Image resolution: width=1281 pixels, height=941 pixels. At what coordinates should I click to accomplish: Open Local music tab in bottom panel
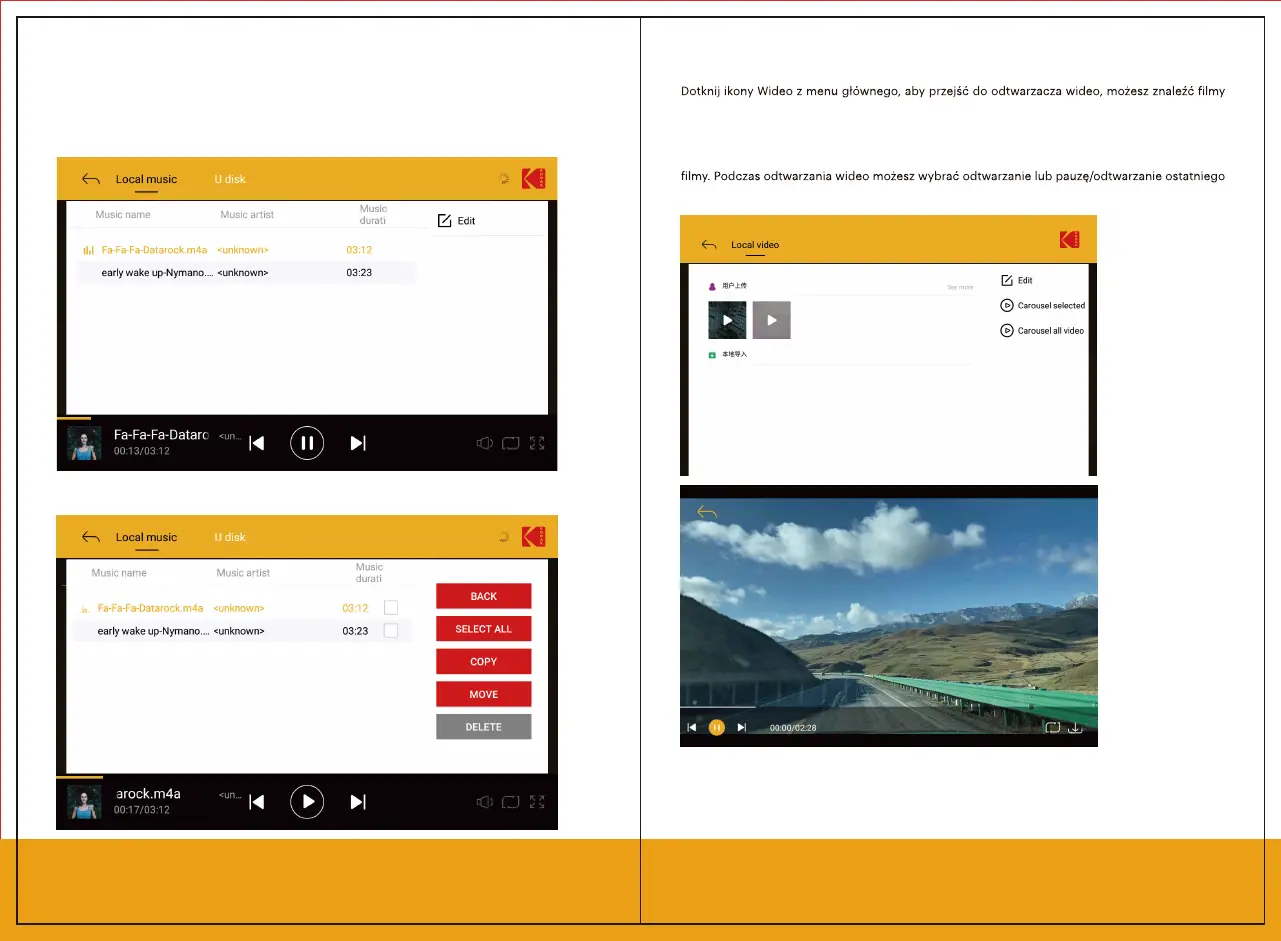(146, 538)
